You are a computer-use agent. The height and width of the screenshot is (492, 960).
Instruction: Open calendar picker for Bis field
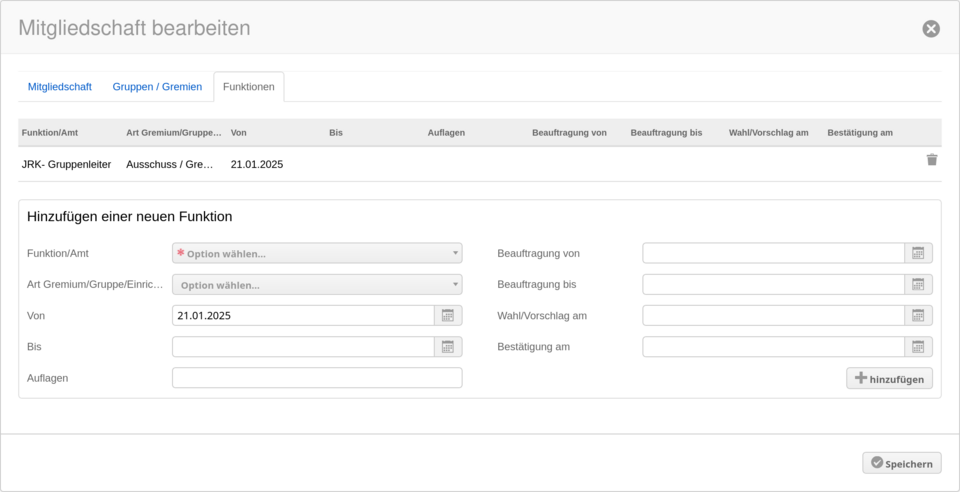pyautogui.click(x=448, y=347)
